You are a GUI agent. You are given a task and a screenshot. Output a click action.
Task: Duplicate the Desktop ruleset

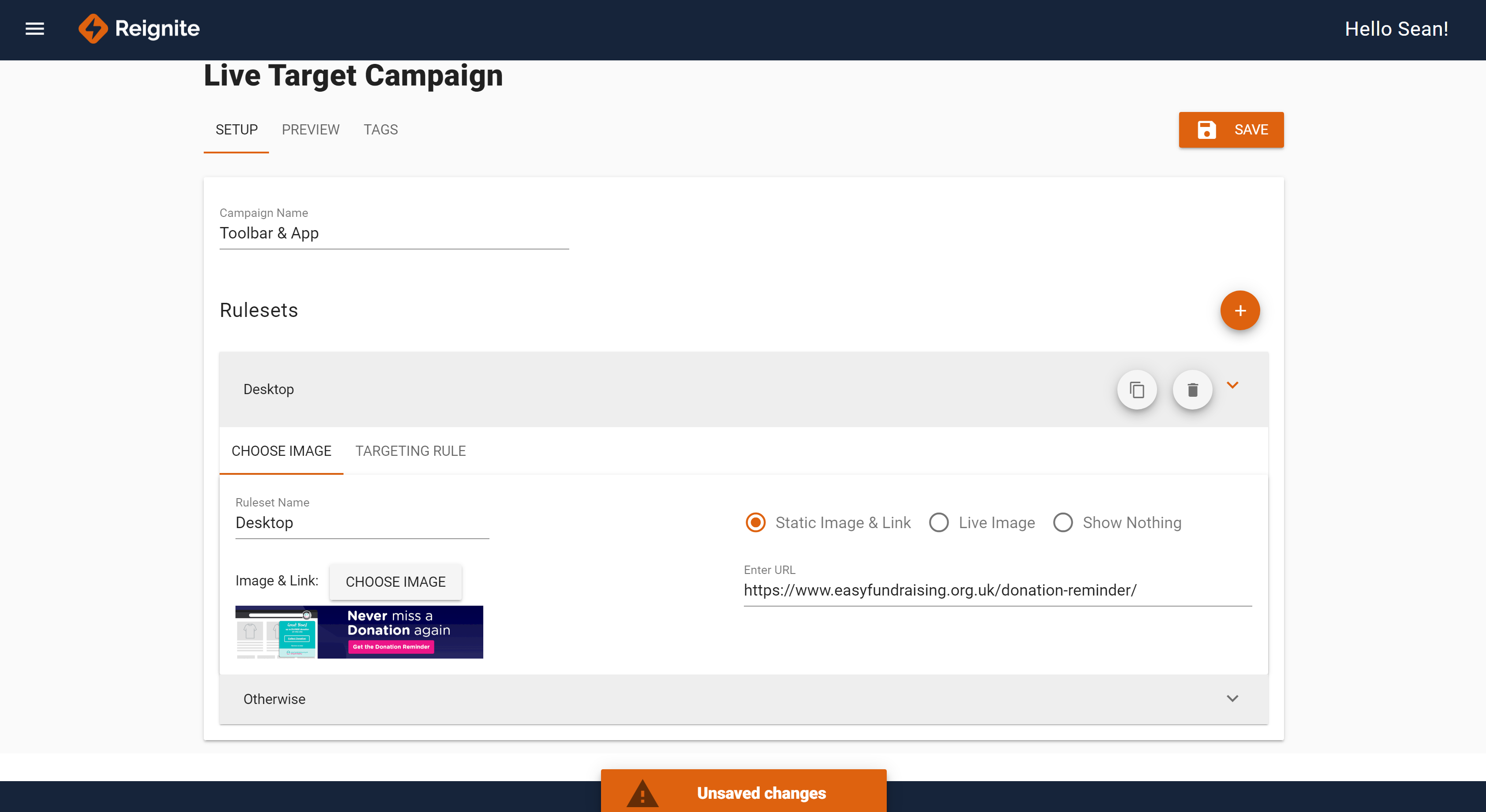(1136, 391)
